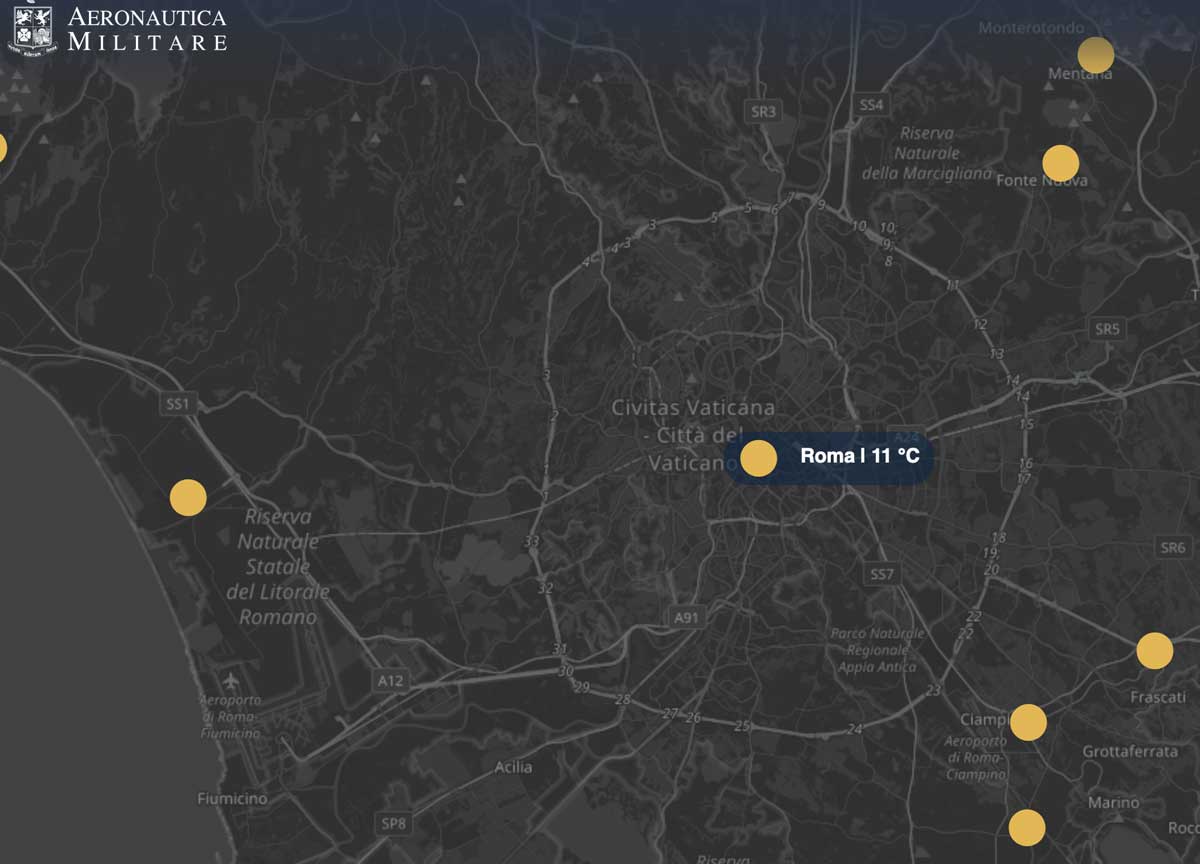Viewport: 1200px width, 864px height.
Task: Click the partial yellow marker at left edge
Action: [x=2, y=148]
